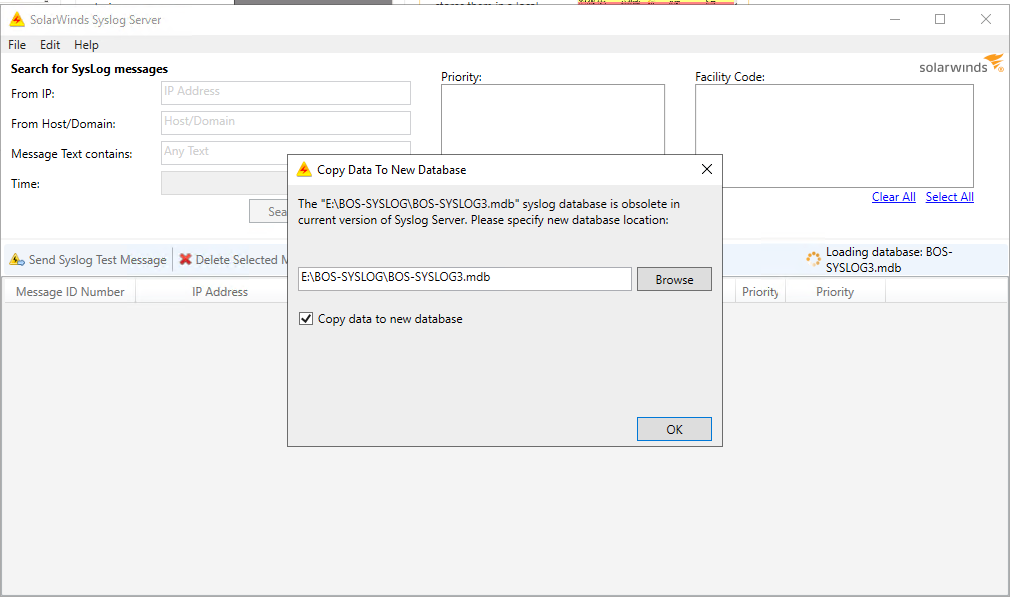
Task: Open the File menu
Action: [x=17, y=45]
